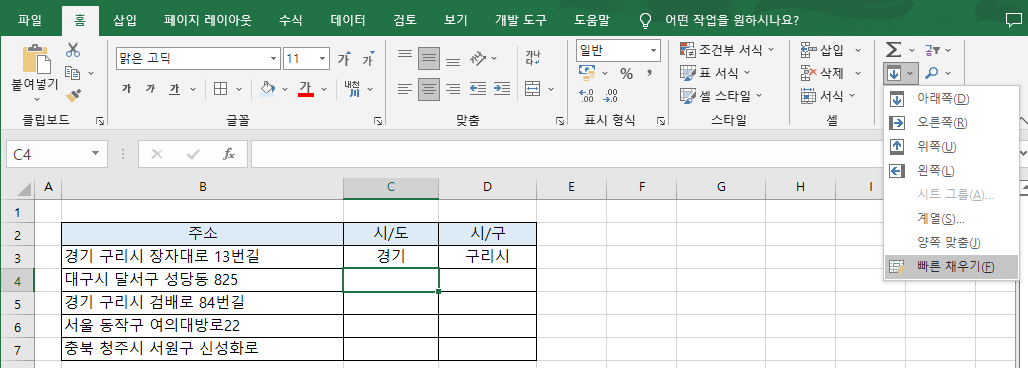
Task: Choose 계열(S)... series menu item
Action: pyautogui.click(x=951, y=219)
